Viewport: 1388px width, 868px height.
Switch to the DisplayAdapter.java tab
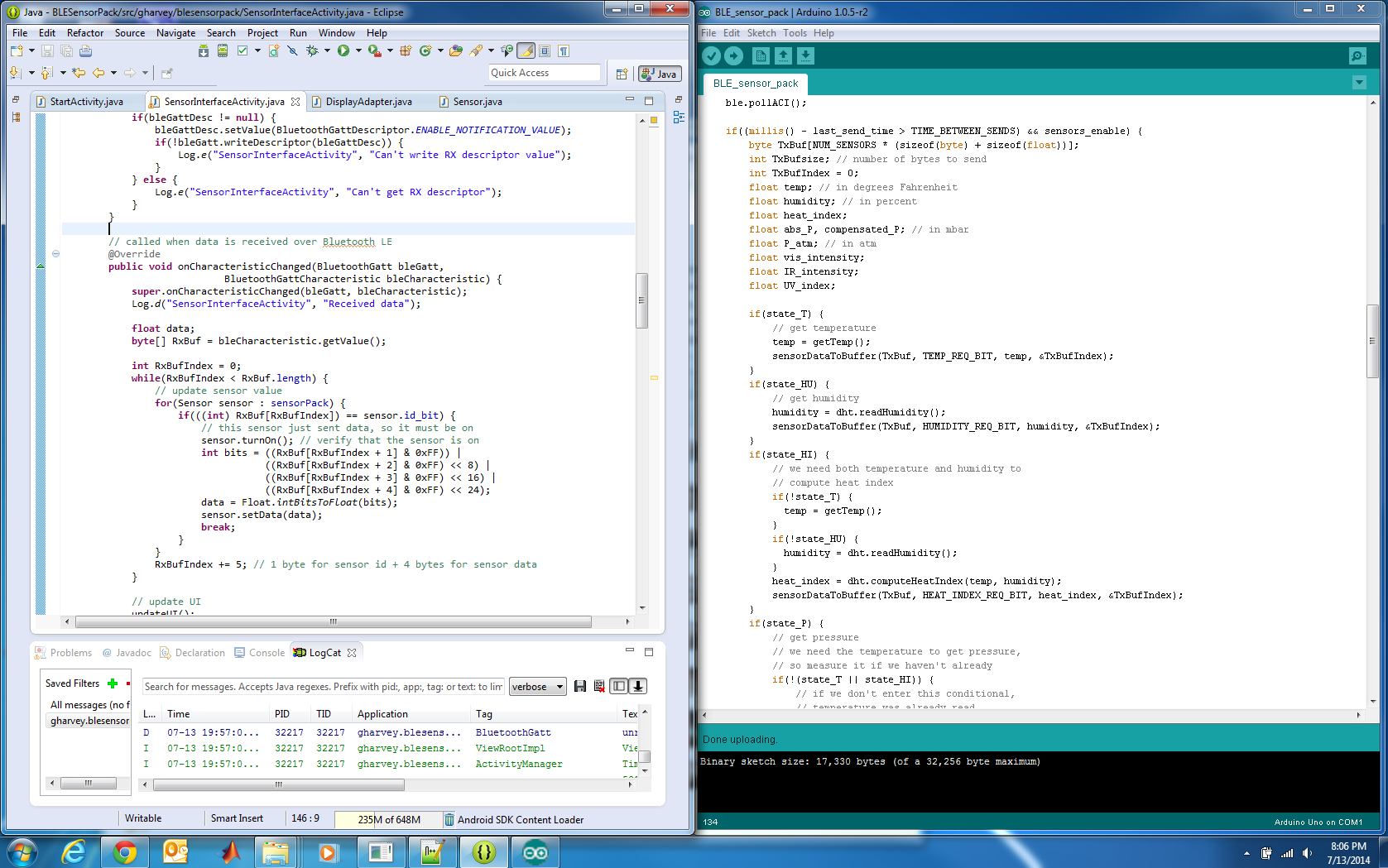click(x=368, y=102)
